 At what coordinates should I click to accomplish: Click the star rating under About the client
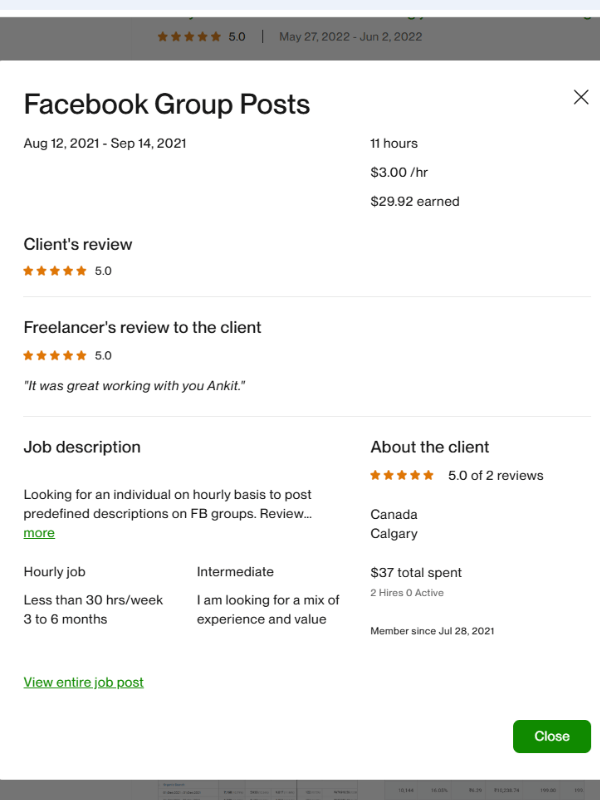(402, 475)
